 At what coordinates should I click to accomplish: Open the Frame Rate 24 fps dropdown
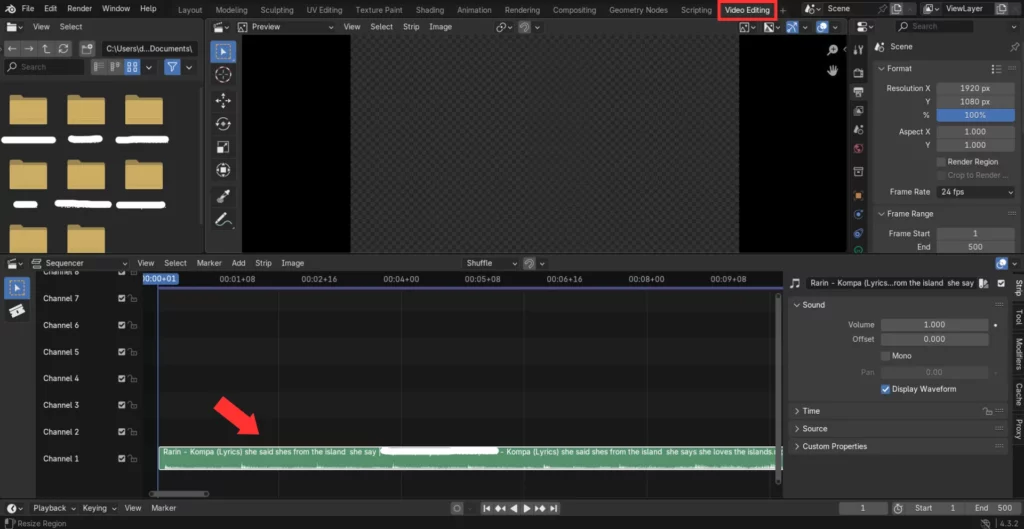(976, 192)
